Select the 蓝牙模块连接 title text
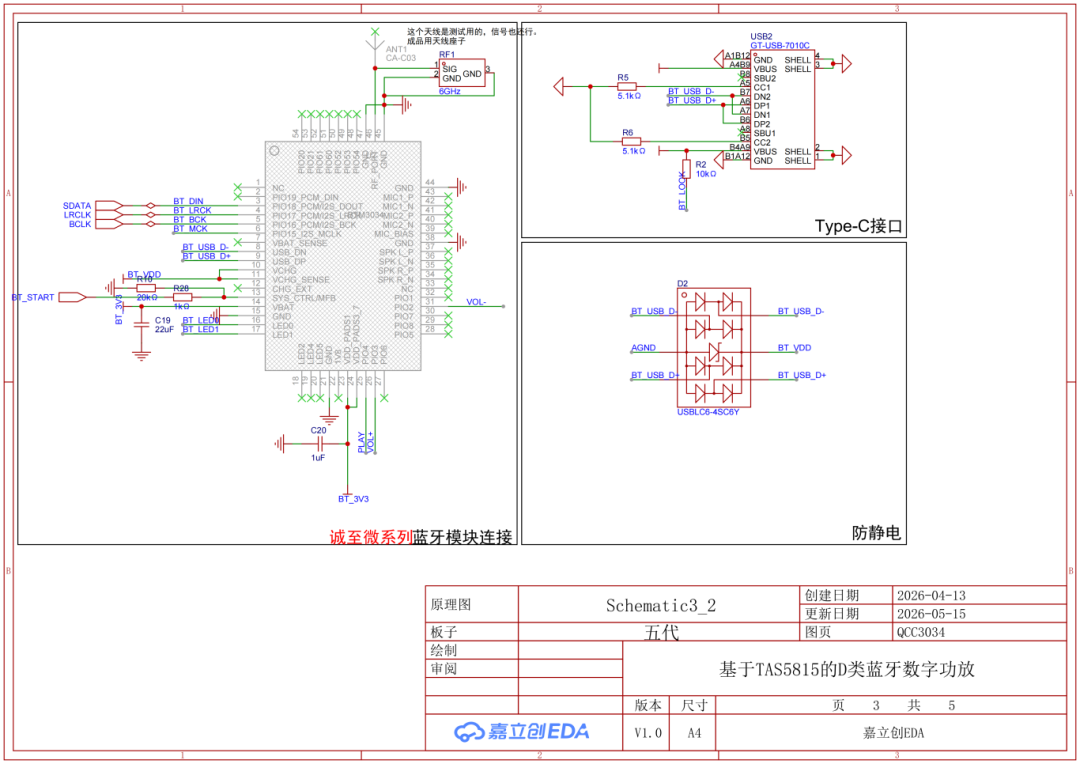1080x764 pixels. (462, 537)
